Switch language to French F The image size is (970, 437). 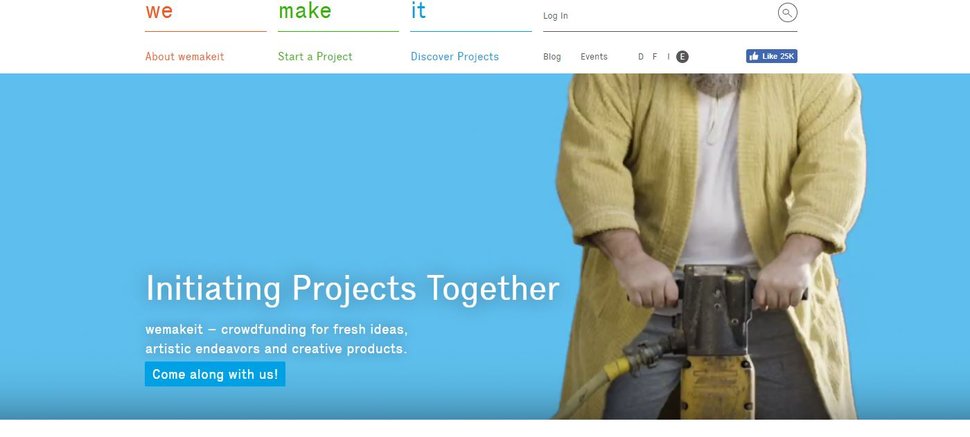(x=655, y=56)
